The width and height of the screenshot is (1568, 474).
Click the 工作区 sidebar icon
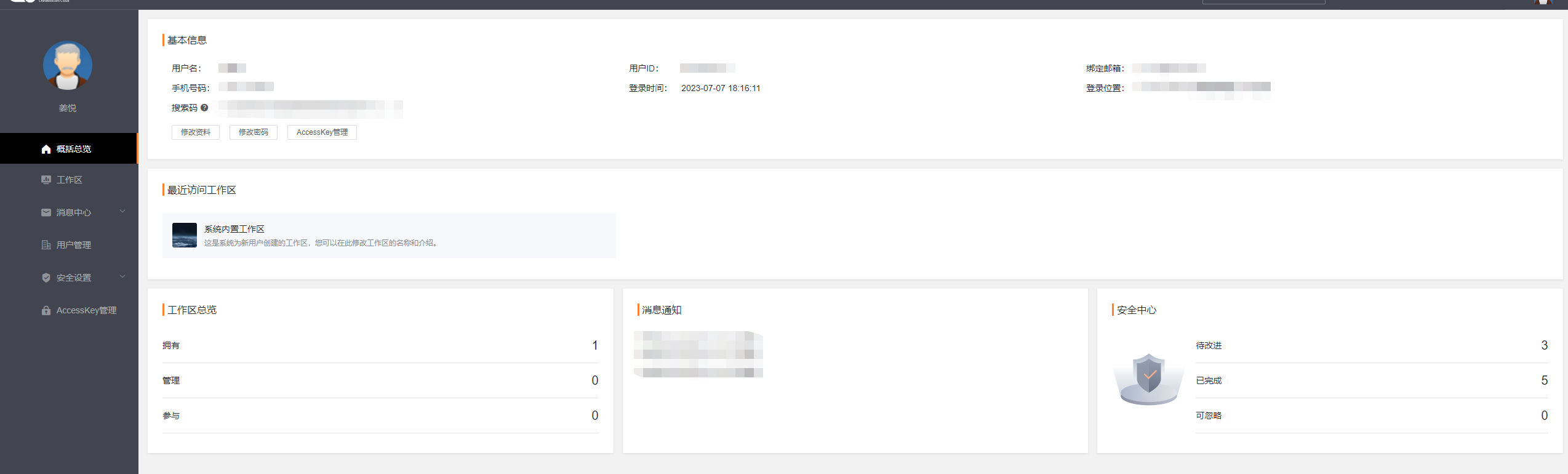click(46, 180)
